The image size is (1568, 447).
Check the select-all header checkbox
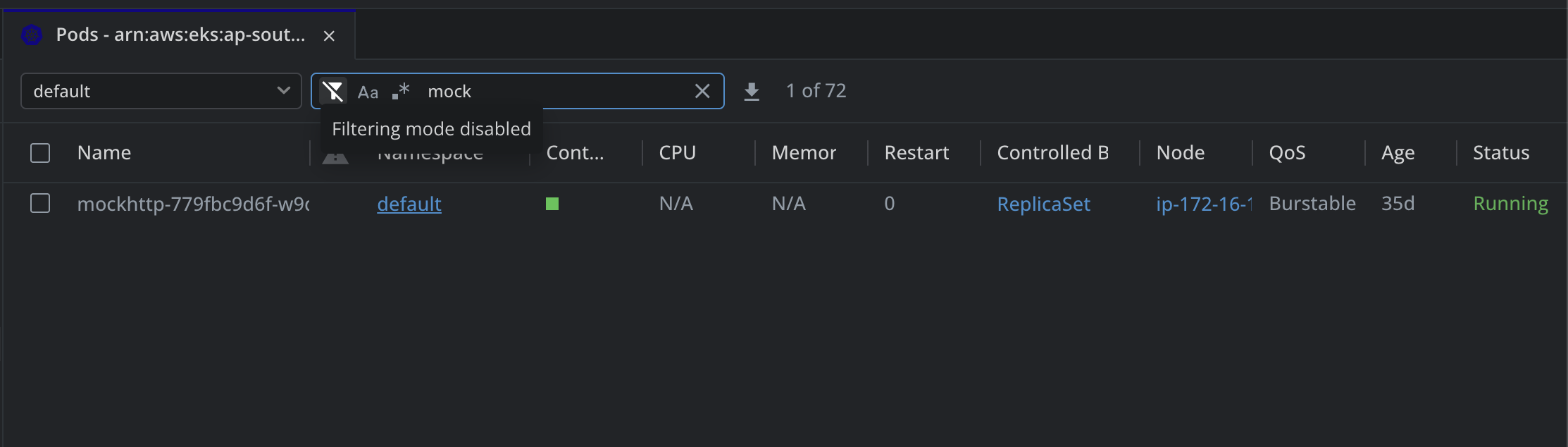(40, 153)
